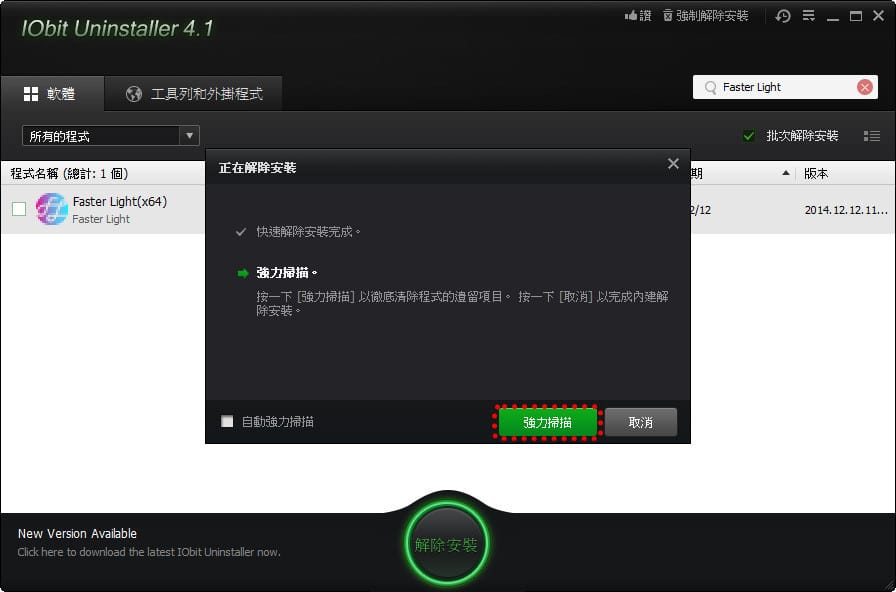This screenshot has width=896, height=592.
Task: Click version 2014.12.12.11 cell
Action: [846, 210]
